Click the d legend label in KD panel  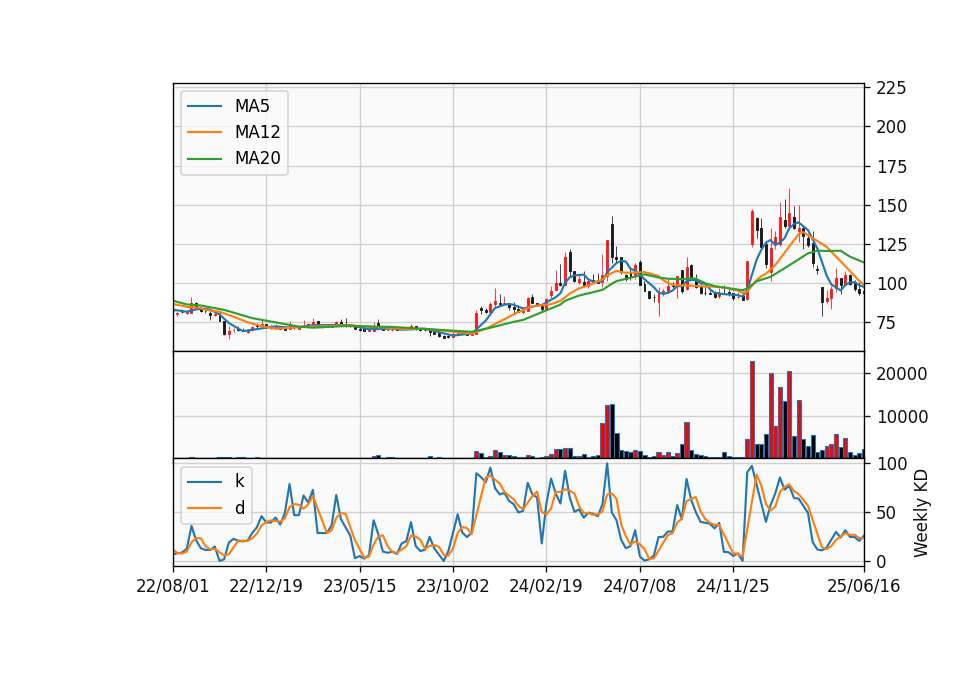click(x=239, y=508)
